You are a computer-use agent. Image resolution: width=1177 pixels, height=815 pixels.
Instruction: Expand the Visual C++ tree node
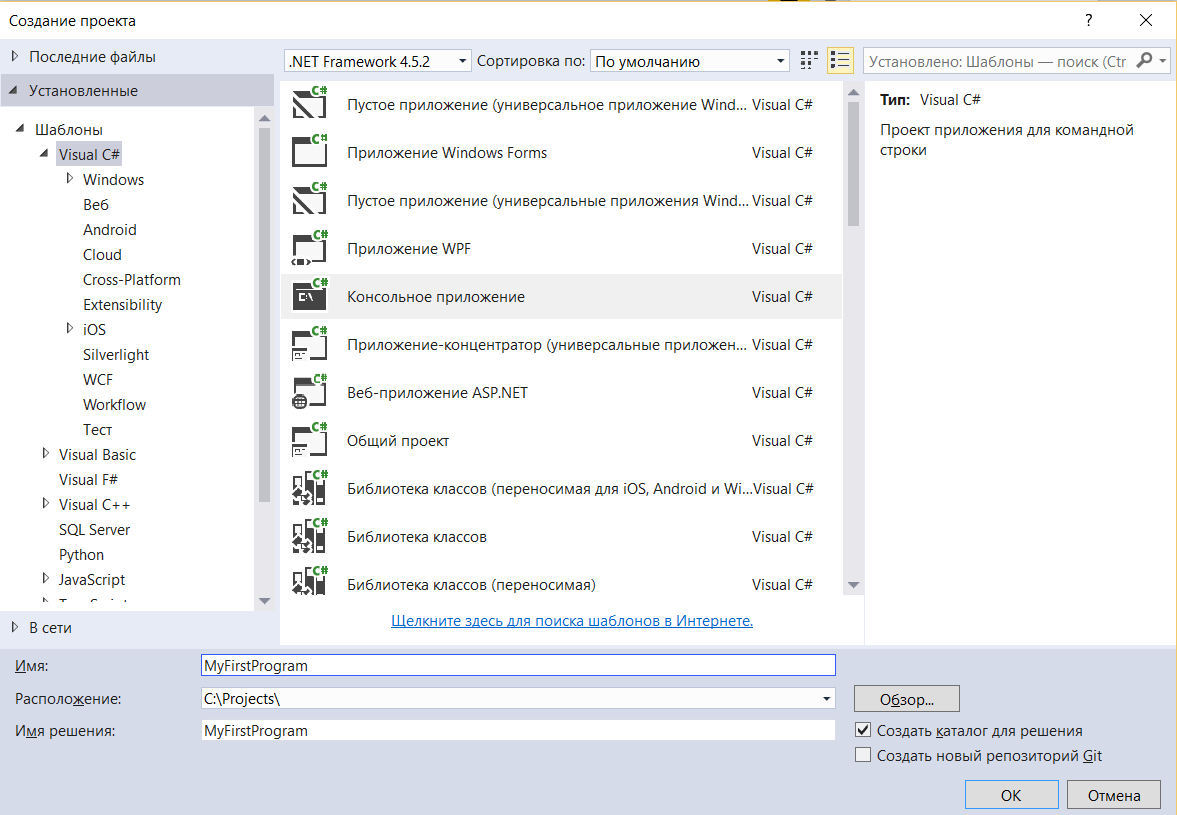(x=46, y=504)
